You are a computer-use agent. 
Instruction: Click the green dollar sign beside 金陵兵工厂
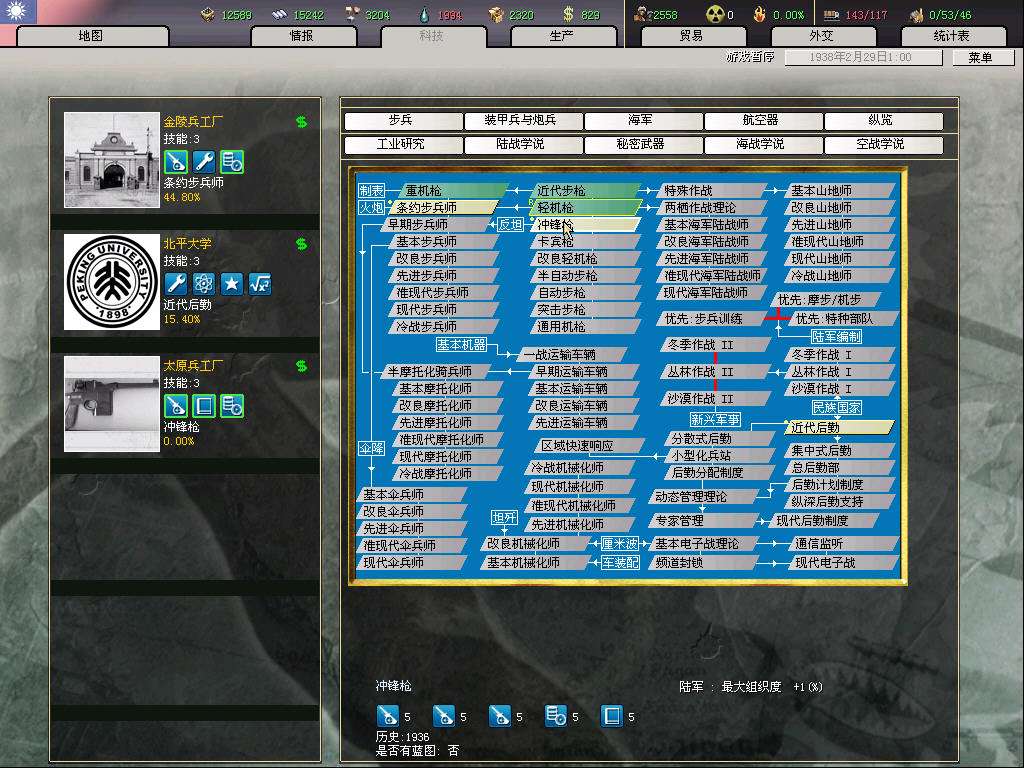(301, 122)
